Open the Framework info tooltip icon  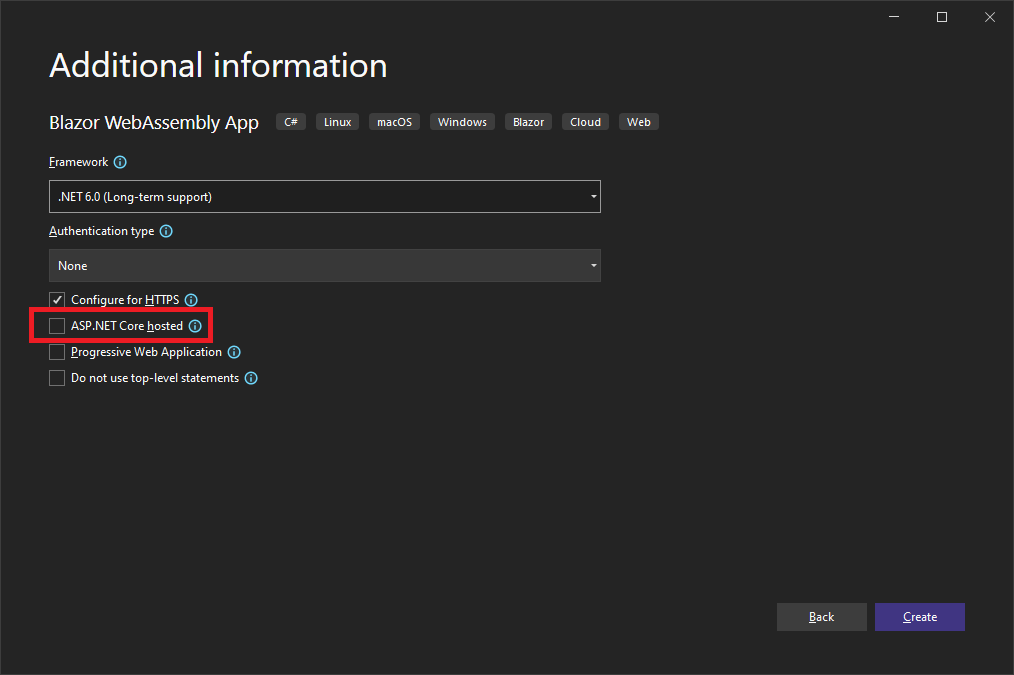point(120,162)
